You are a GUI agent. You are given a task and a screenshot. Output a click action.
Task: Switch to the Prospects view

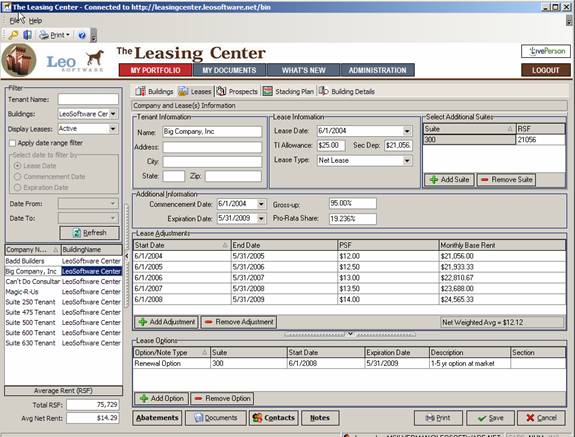(237, 91)
